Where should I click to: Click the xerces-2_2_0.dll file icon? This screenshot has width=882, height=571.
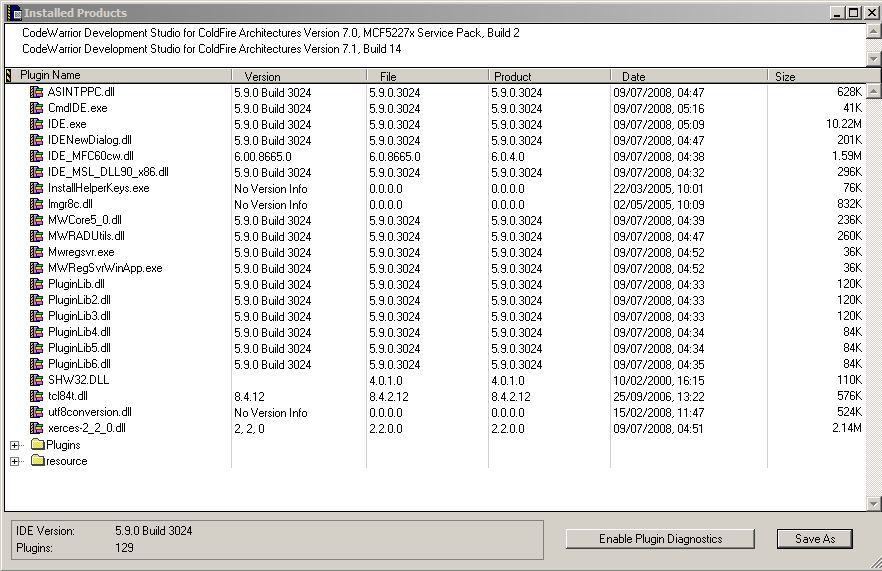pos(37,429)
